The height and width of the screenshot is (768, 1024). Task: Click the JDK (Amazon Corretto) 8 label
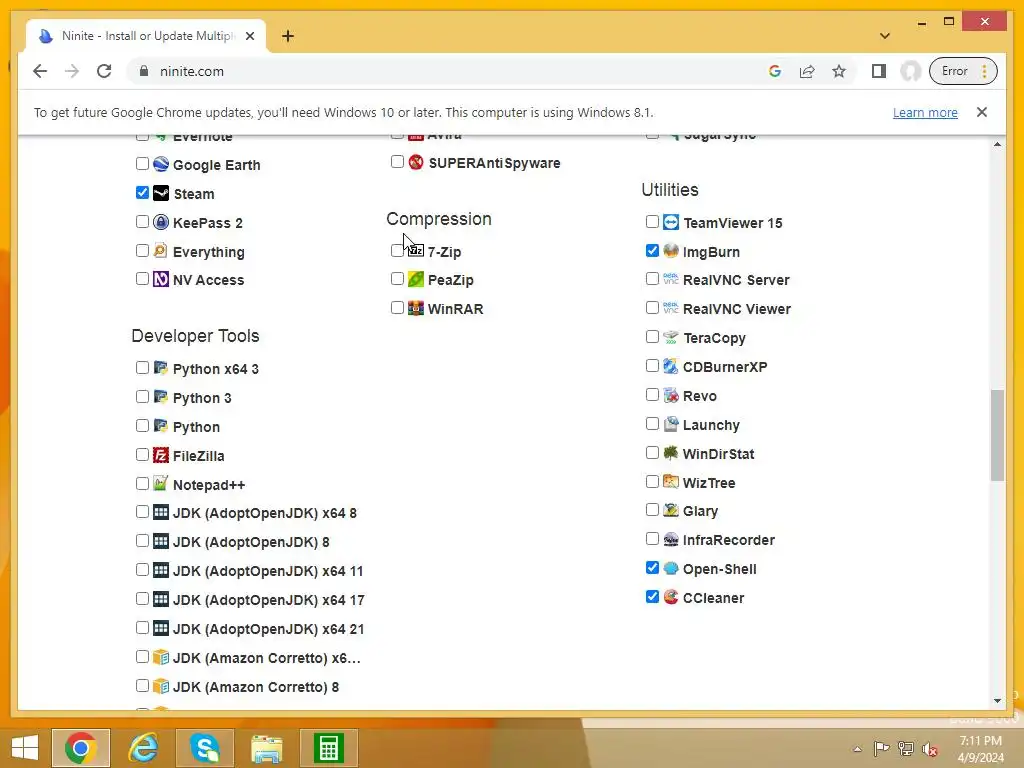pos(256,687)
